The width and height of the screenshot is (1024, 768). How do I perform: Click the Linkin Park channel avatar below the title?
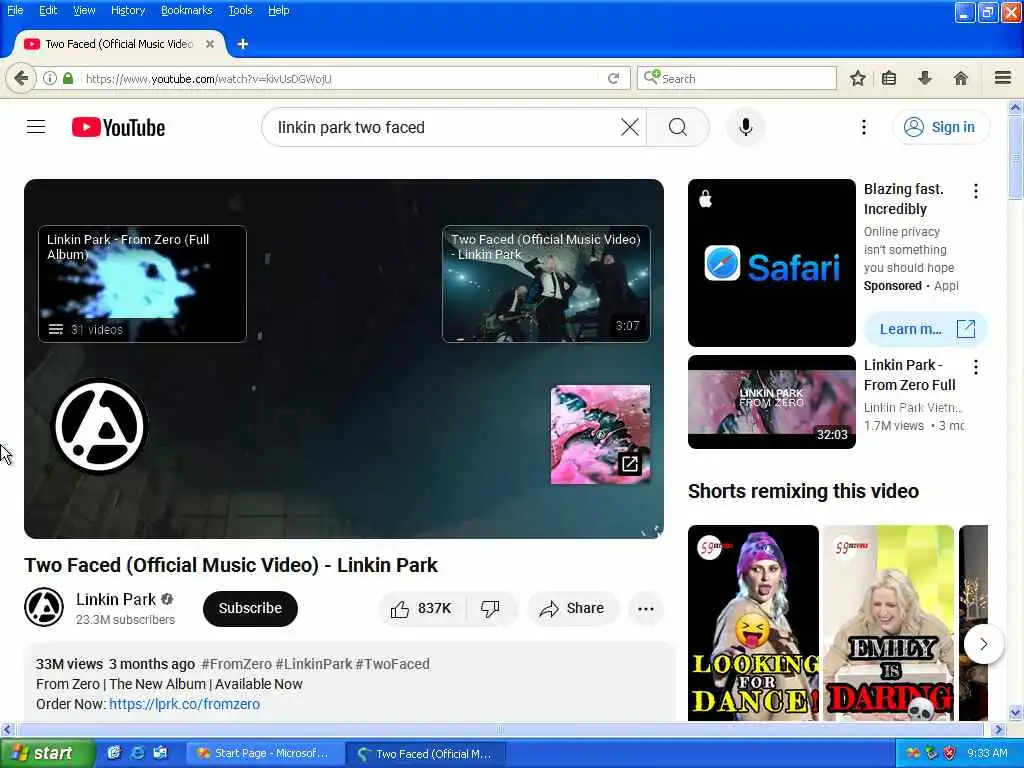[x=44, y=607]
